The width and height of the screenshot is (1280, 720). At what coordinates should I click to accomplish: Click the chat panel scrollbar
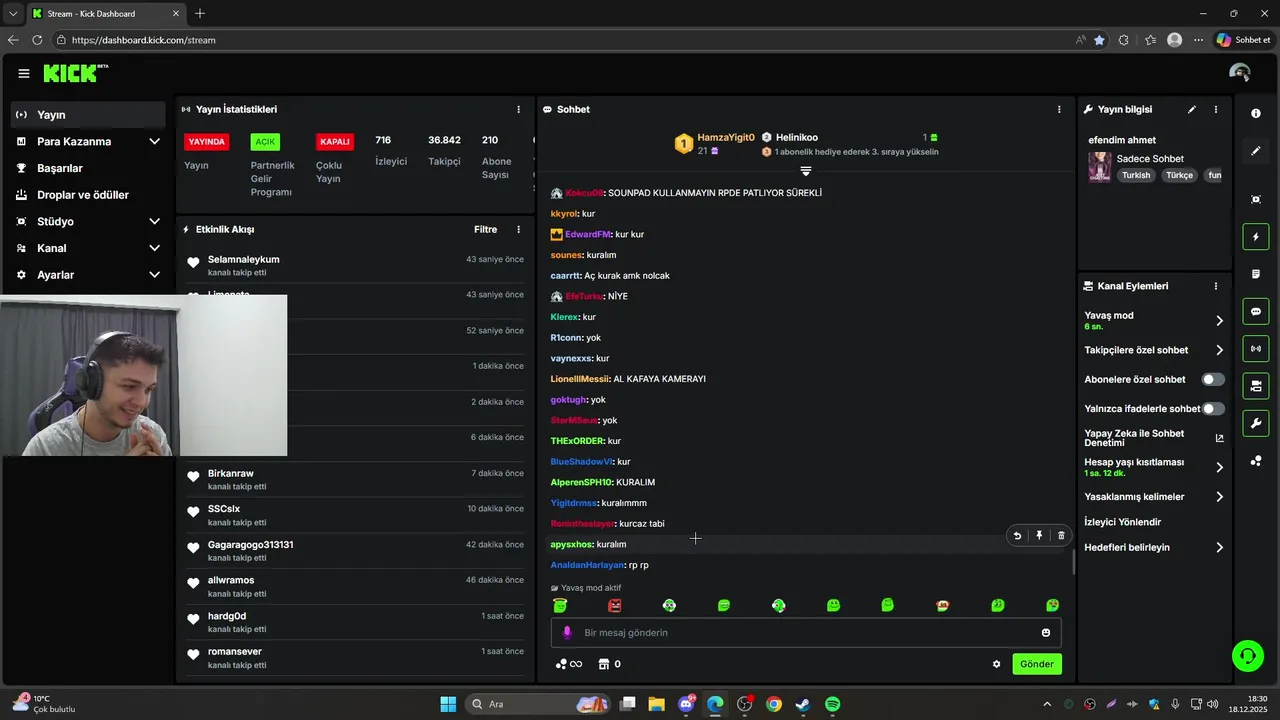click(x=1074, y=561)
